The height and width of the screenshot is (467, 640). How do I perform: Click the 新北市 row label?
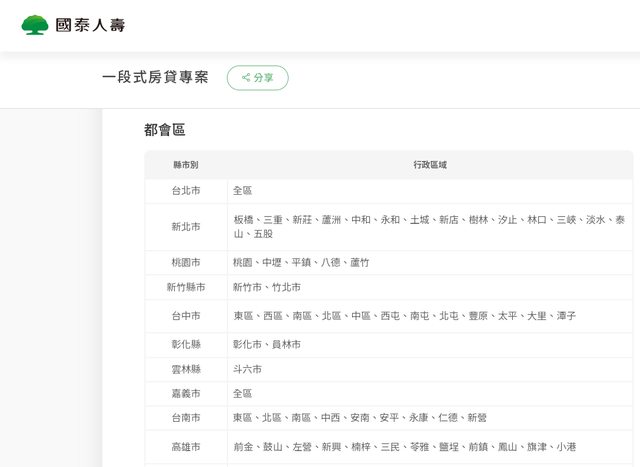coord(186,227)
